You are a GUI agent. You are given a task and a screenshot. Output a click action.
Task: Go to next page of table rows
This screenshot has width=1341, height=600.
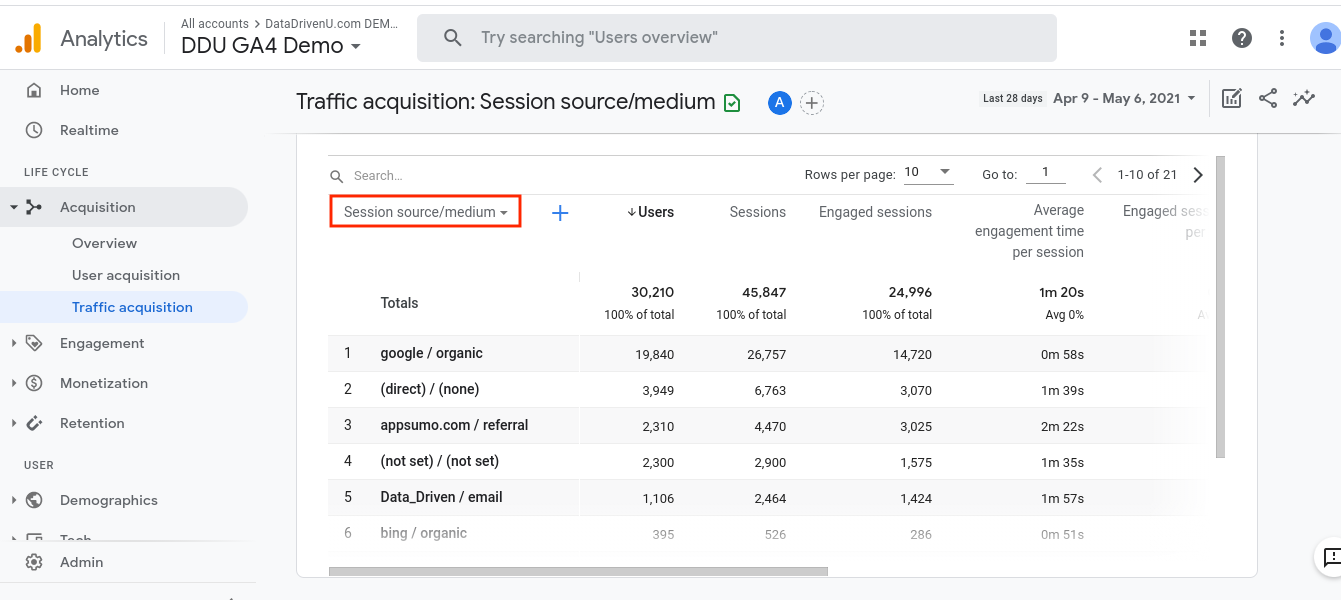[1198, 175]
